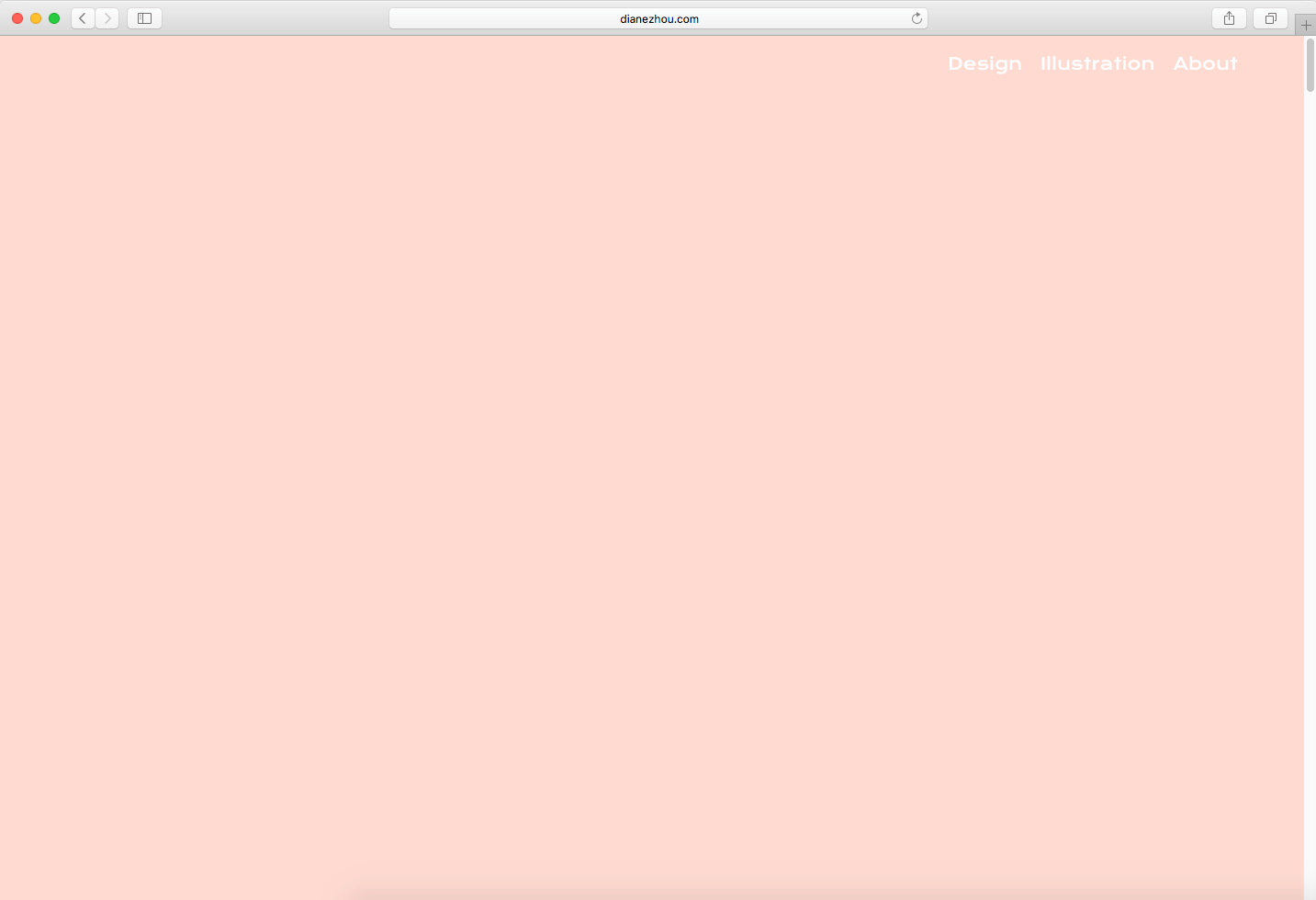Click empty toolbar space right of address bar

tap(1065, 18)
